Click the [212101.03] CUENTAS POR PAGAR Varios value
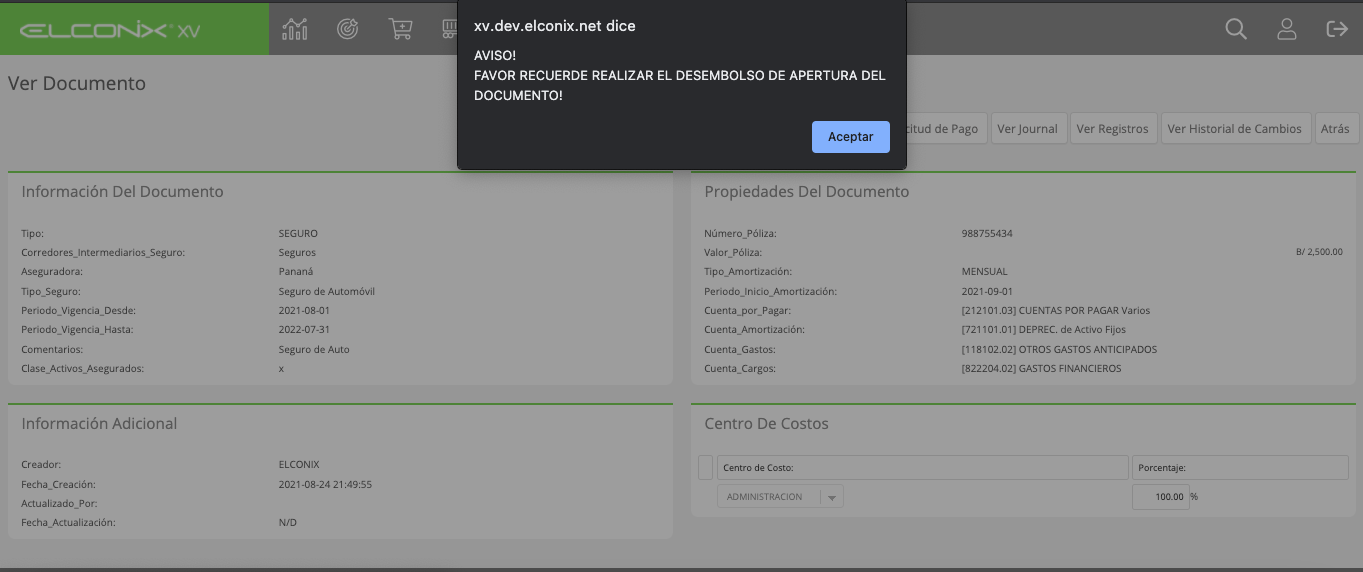1363x572 pixels. click(1055, 310)
